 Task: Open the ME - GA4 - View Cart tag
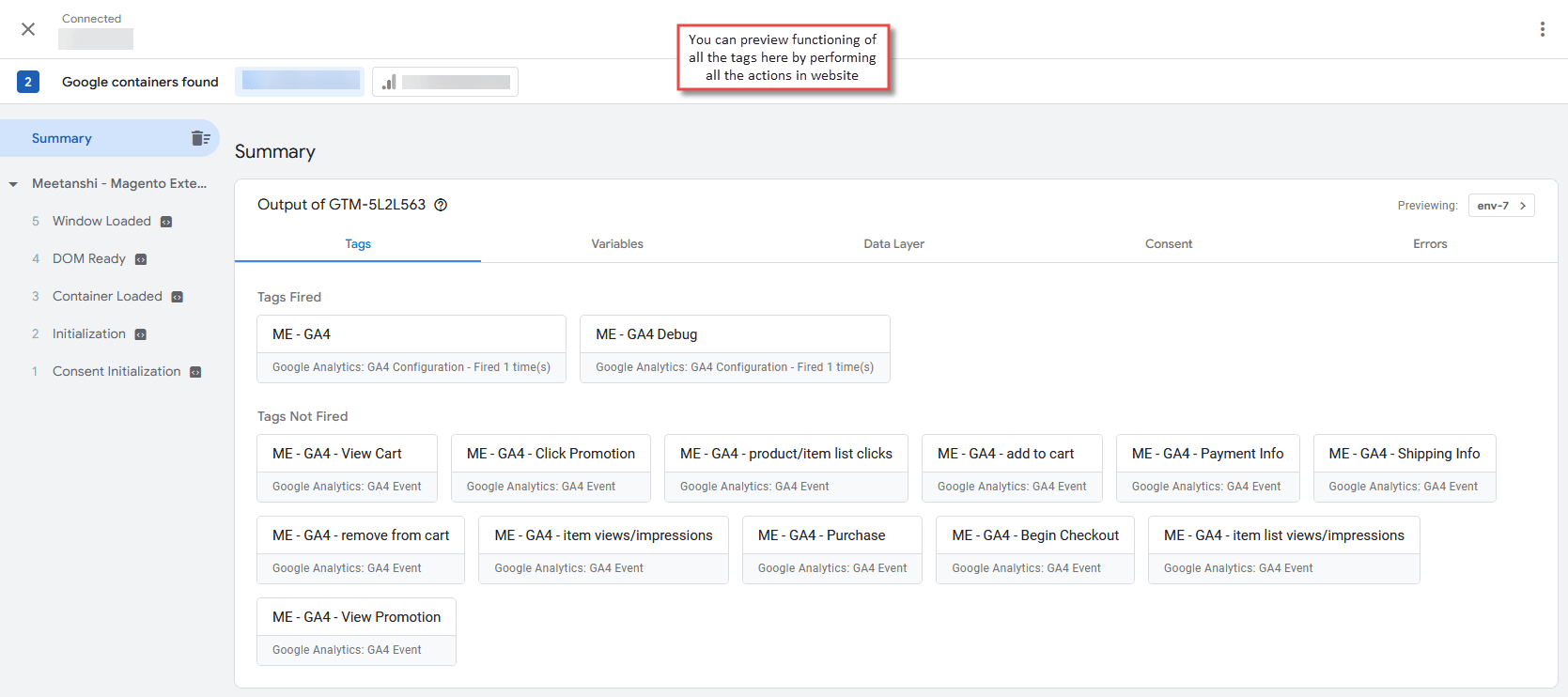click(x=347, y=468)
